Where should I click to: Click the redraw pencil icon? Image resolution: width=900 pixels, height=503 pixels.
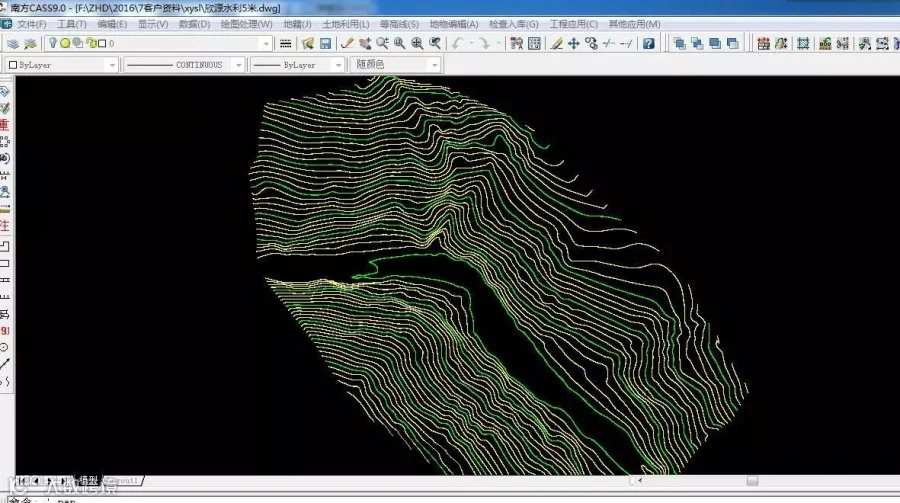(347, 44)
